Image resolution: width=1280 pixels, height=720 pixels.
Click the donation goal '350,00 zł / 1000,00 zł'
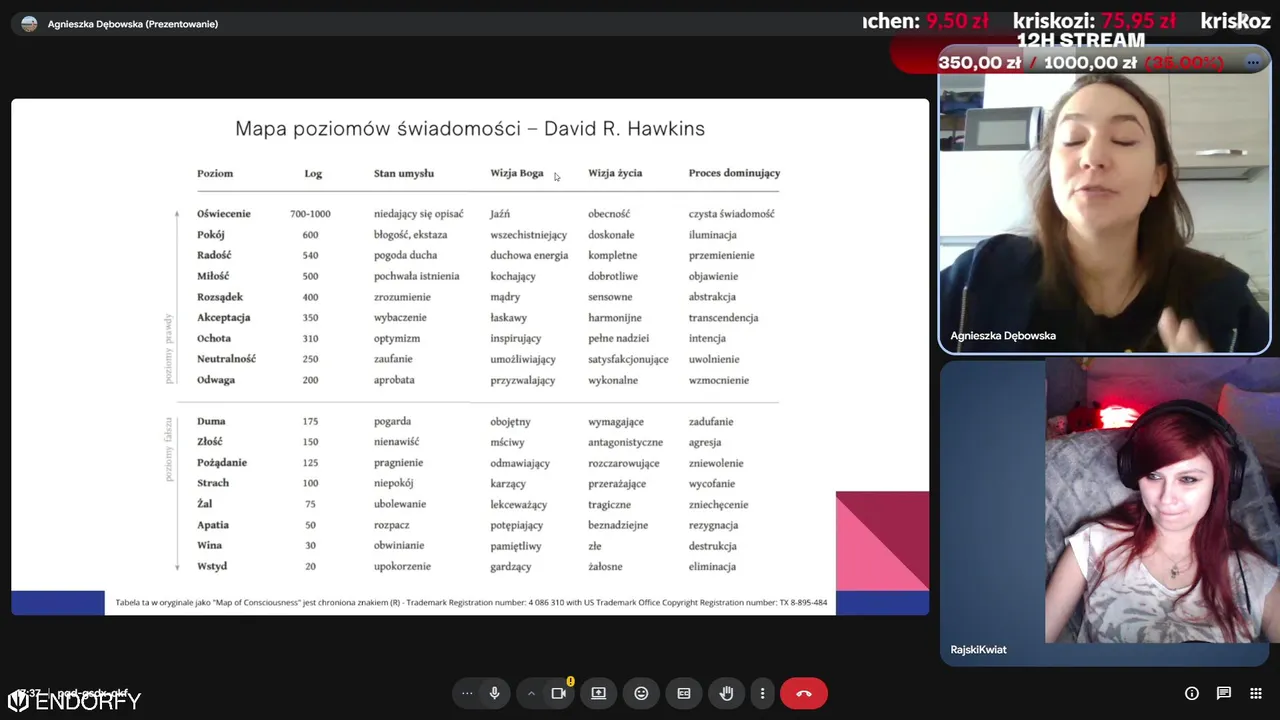click(1037, 63)
